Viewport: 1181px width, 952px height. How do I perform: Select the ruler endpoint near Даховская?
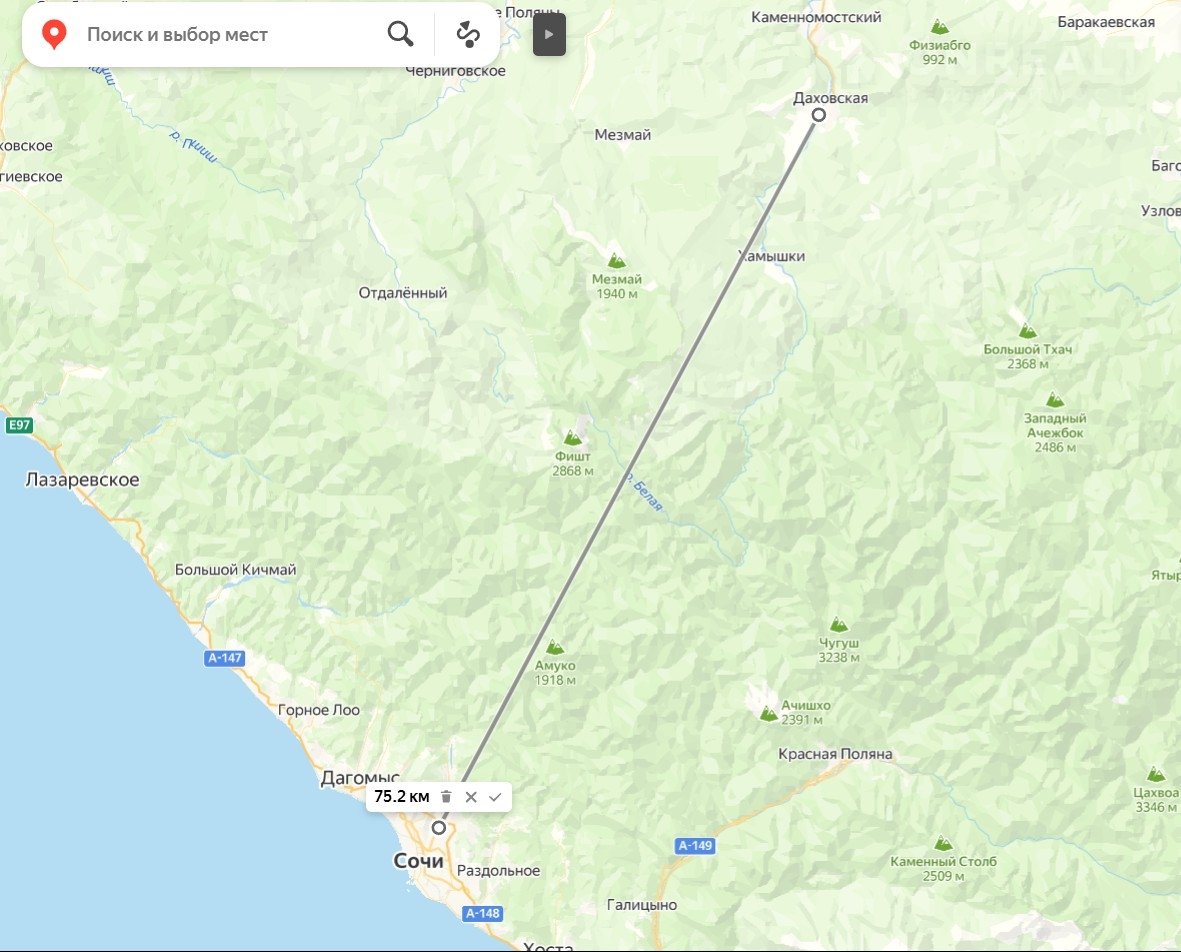coord(819,114)
